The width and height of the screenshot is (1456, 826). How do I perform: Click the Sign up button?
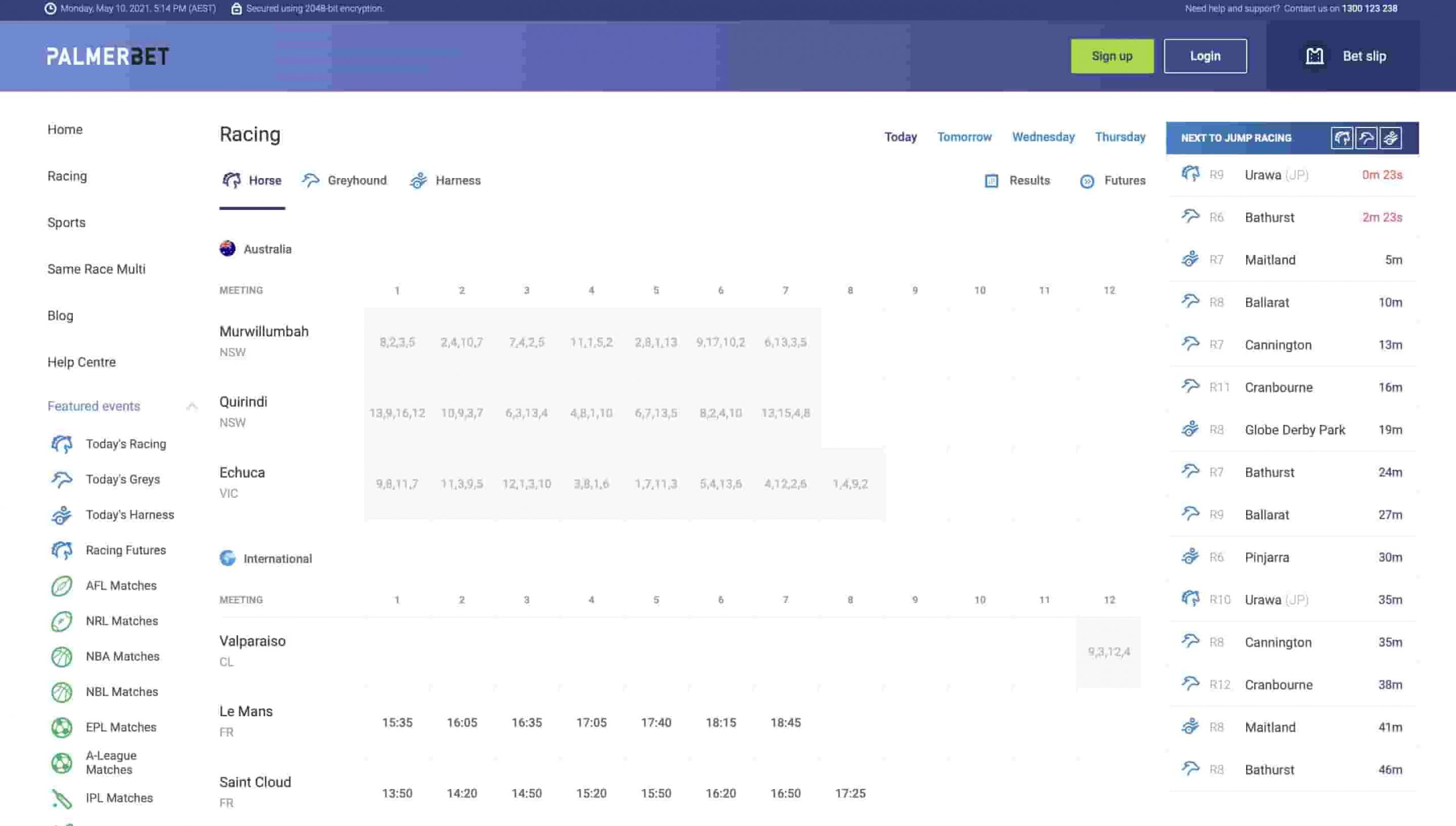coord(1112,56)
